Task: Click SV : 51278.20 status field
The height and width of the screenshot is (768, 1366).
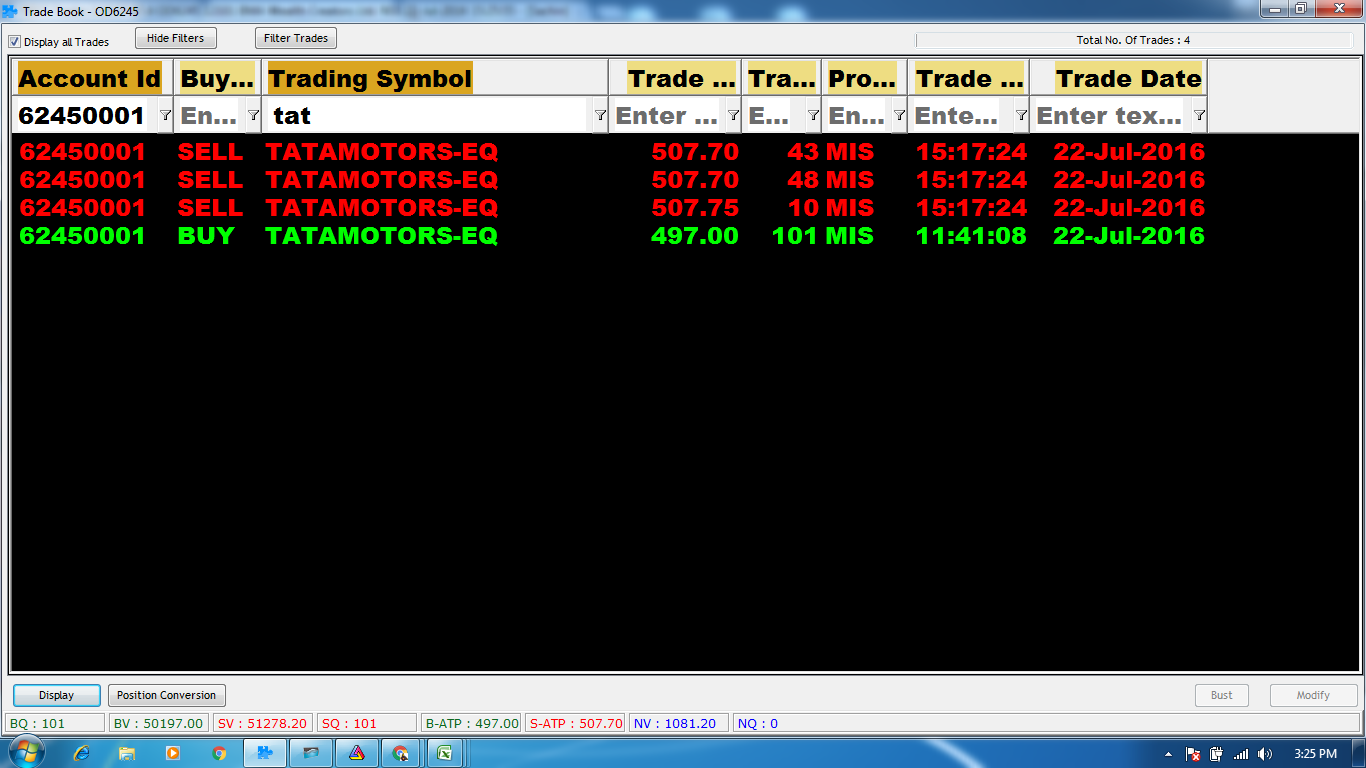Action: click(263, 723)
